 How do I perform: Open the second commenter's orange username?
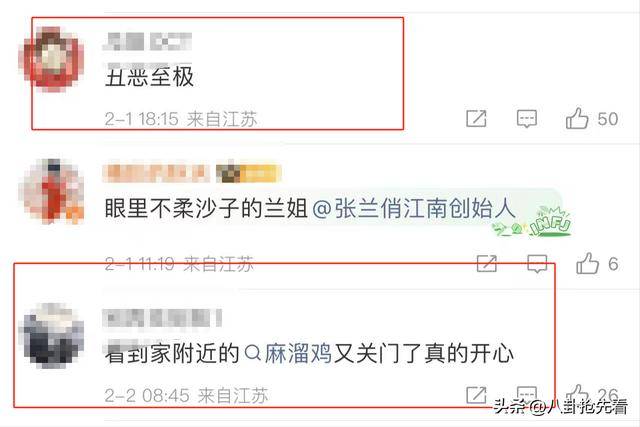(x=156, y=173)
